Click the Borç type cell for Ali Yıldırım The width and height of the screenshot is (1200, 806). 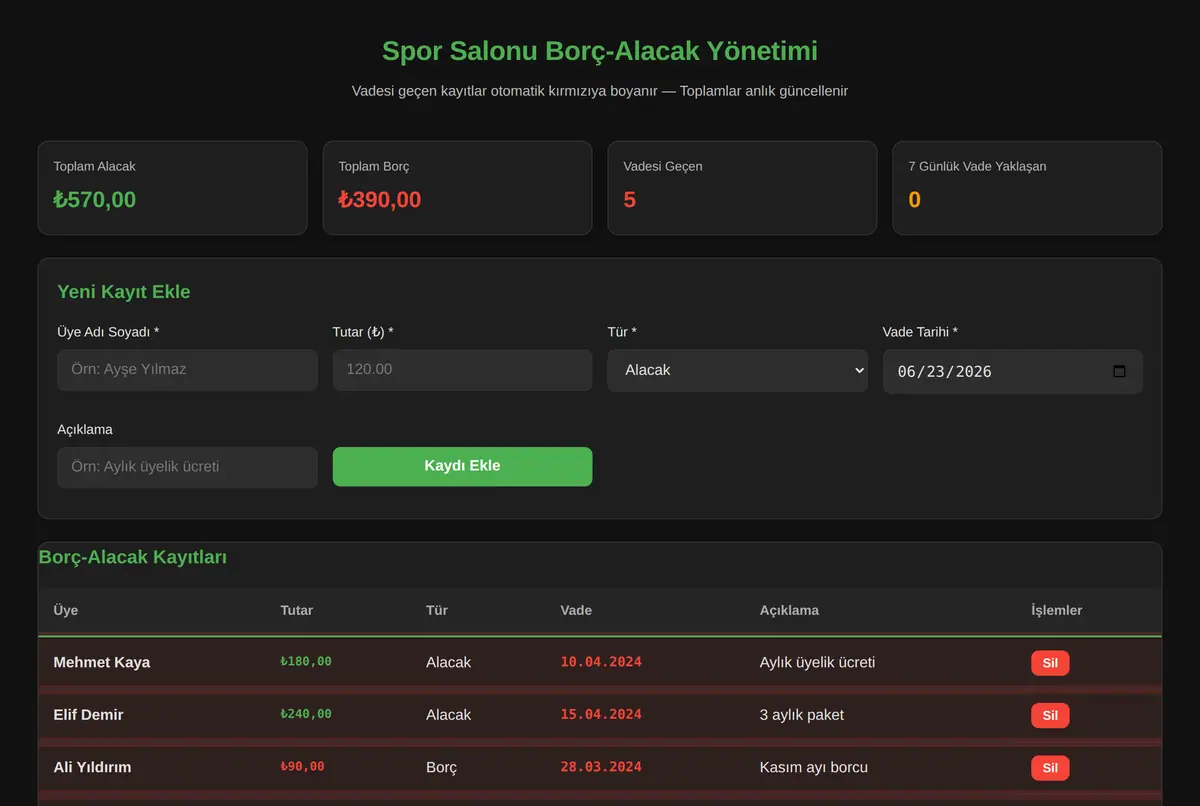(x=442, y=768)
